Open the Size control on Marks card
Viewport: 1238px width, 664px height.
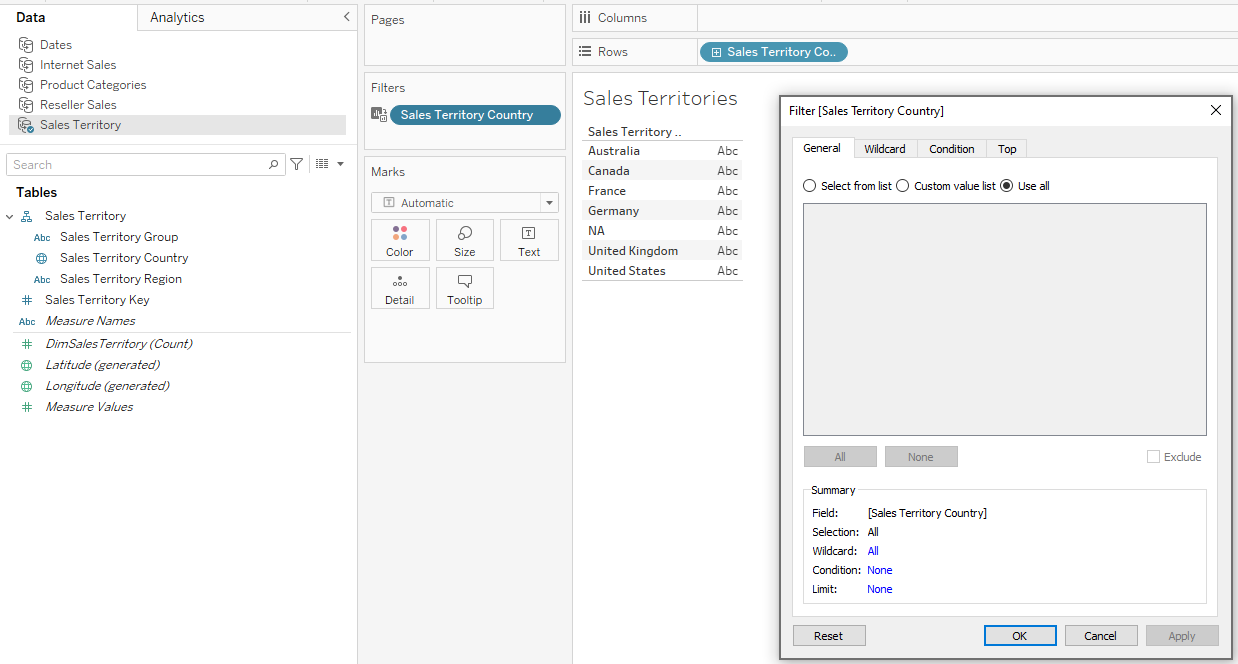point(464,239)
